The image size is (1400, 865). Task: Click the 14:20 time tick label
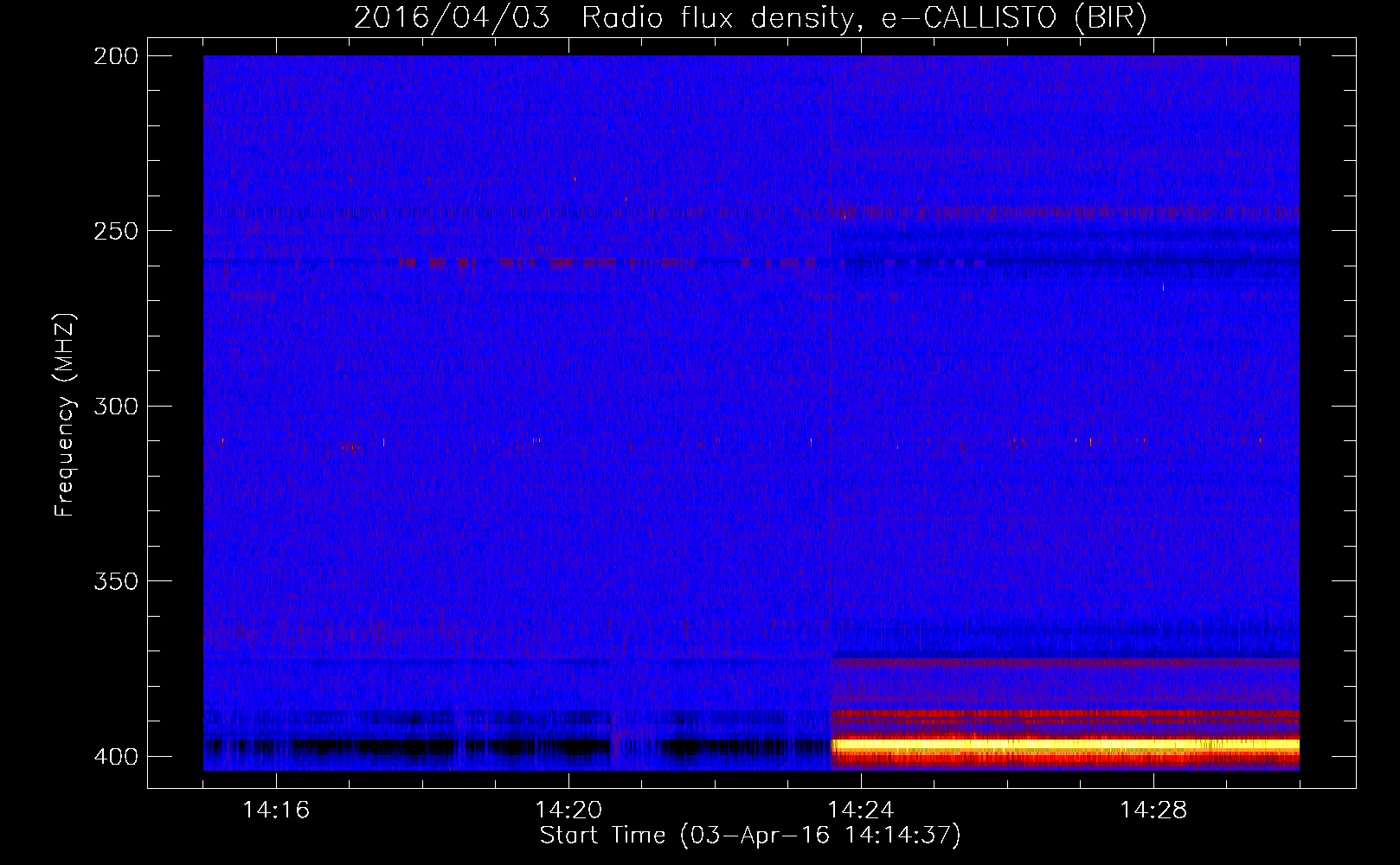click(568, 810)
